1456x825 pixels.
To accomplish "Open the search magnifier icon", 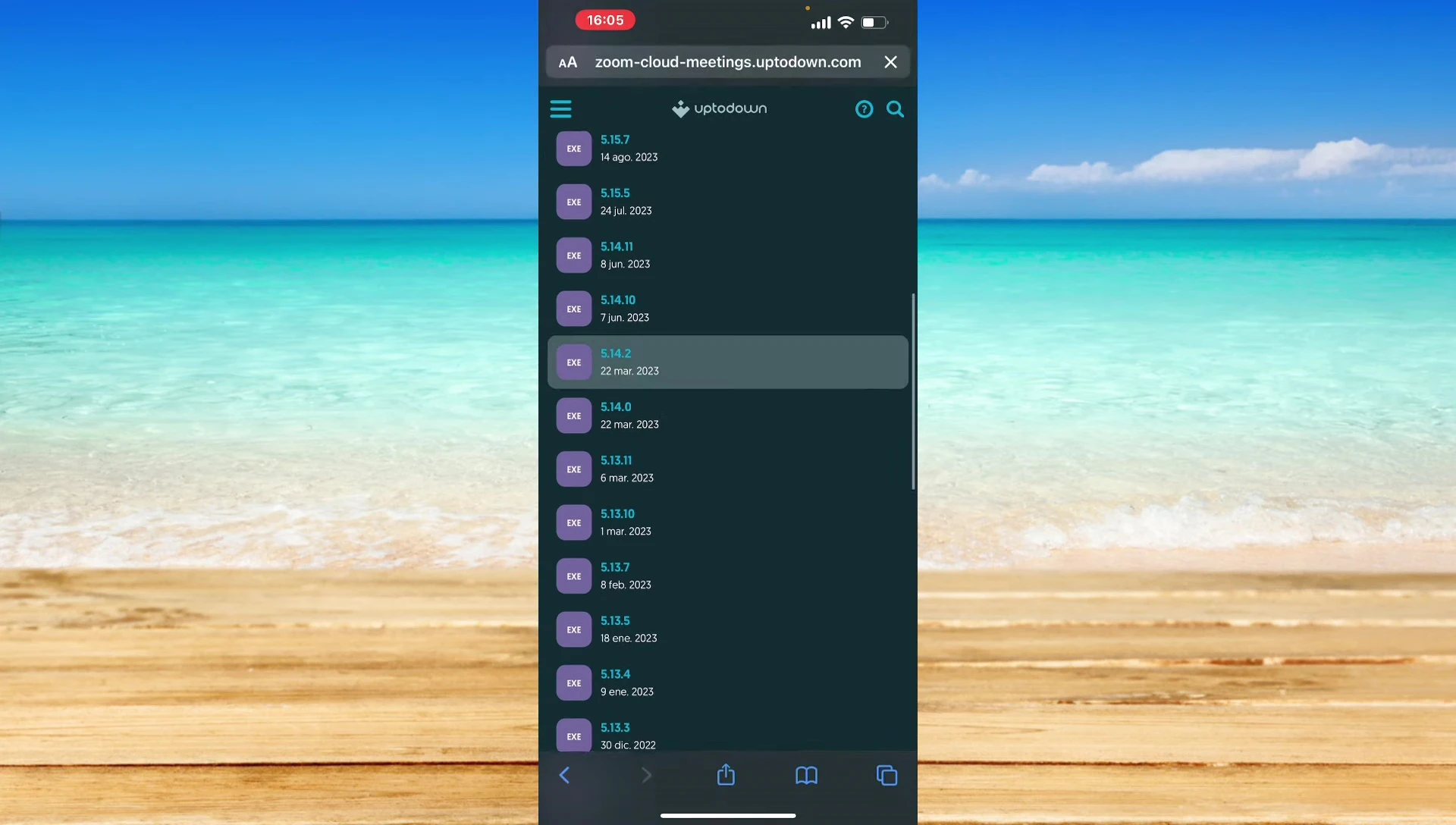I will 895,109.
